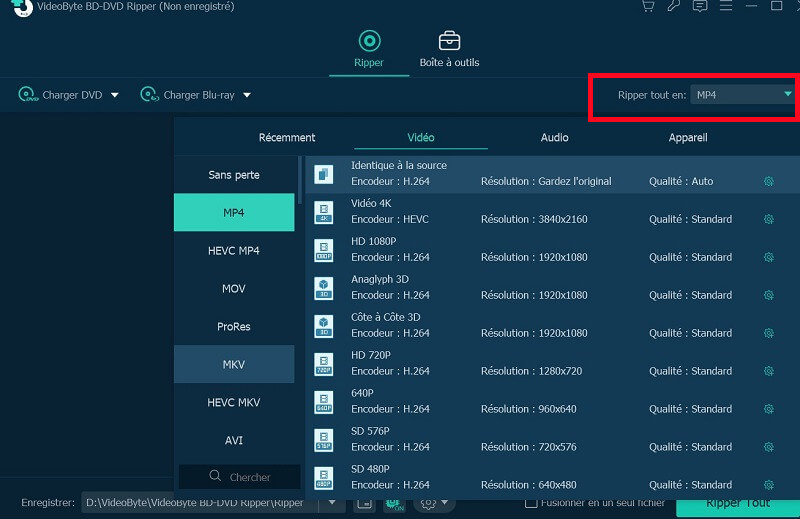Screen dimensions: 800x519
Task: Switch to the Appareil tab
Action: [x=688, y=137]
